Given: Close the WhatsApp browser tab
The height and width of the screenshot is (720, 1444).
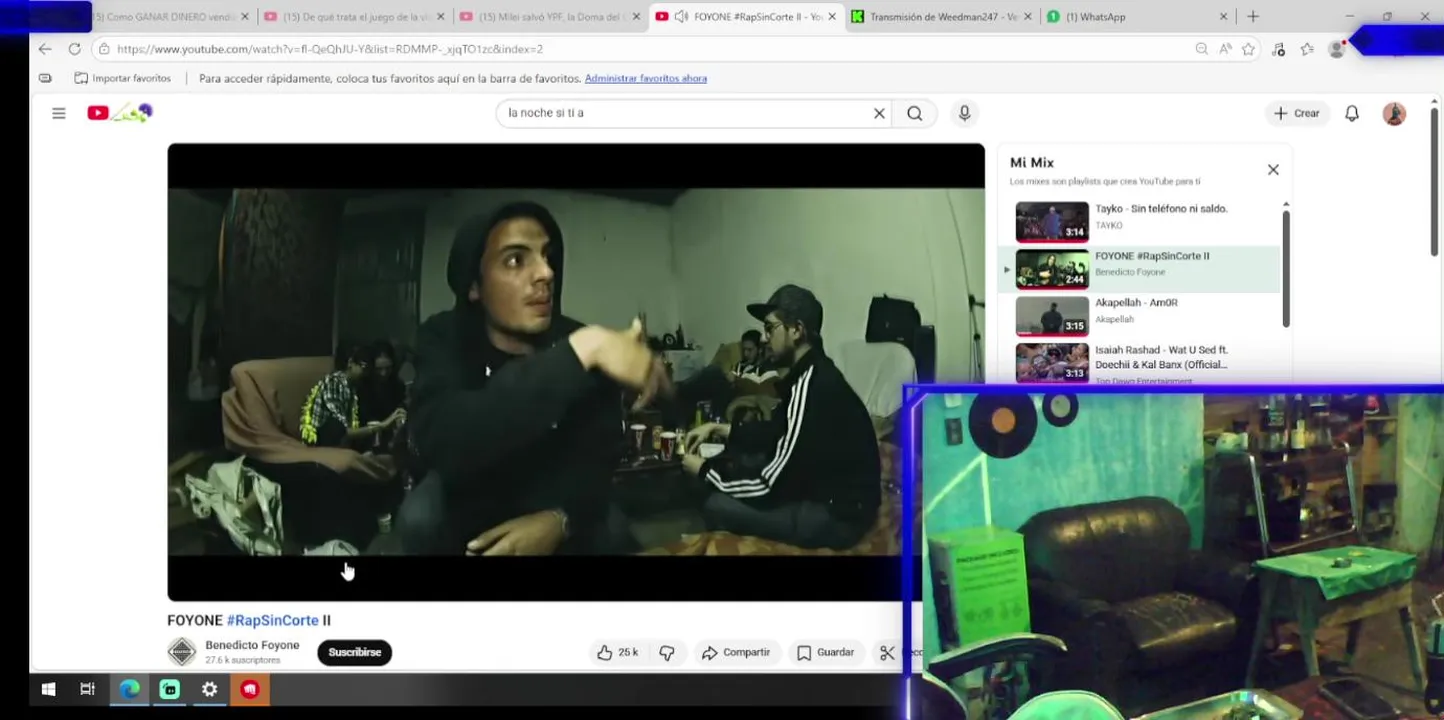Looking at the screenshot, I should pos(1223,17).
